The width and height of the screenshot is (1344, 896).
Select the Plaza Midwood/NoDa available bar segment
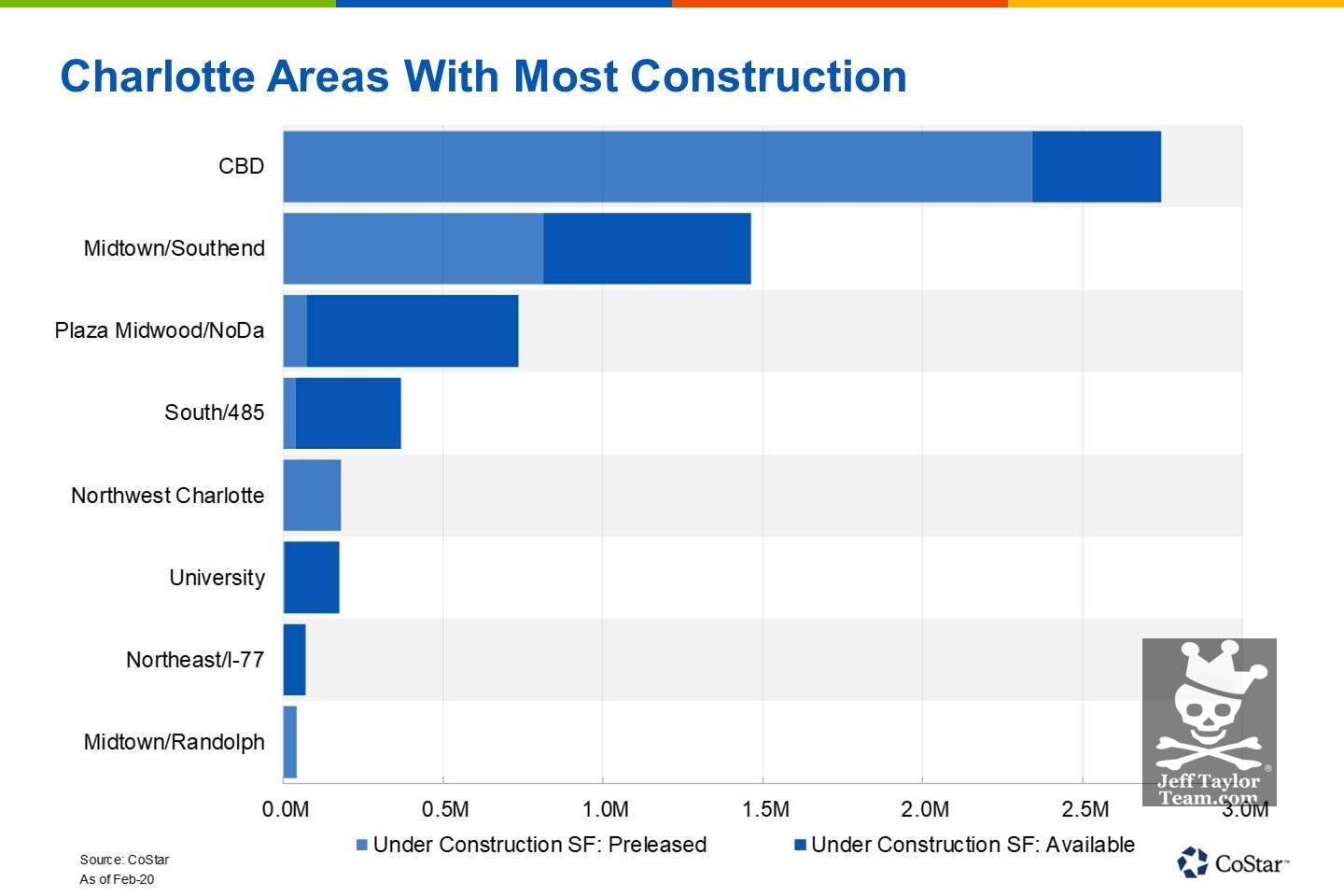click(412, 331)
